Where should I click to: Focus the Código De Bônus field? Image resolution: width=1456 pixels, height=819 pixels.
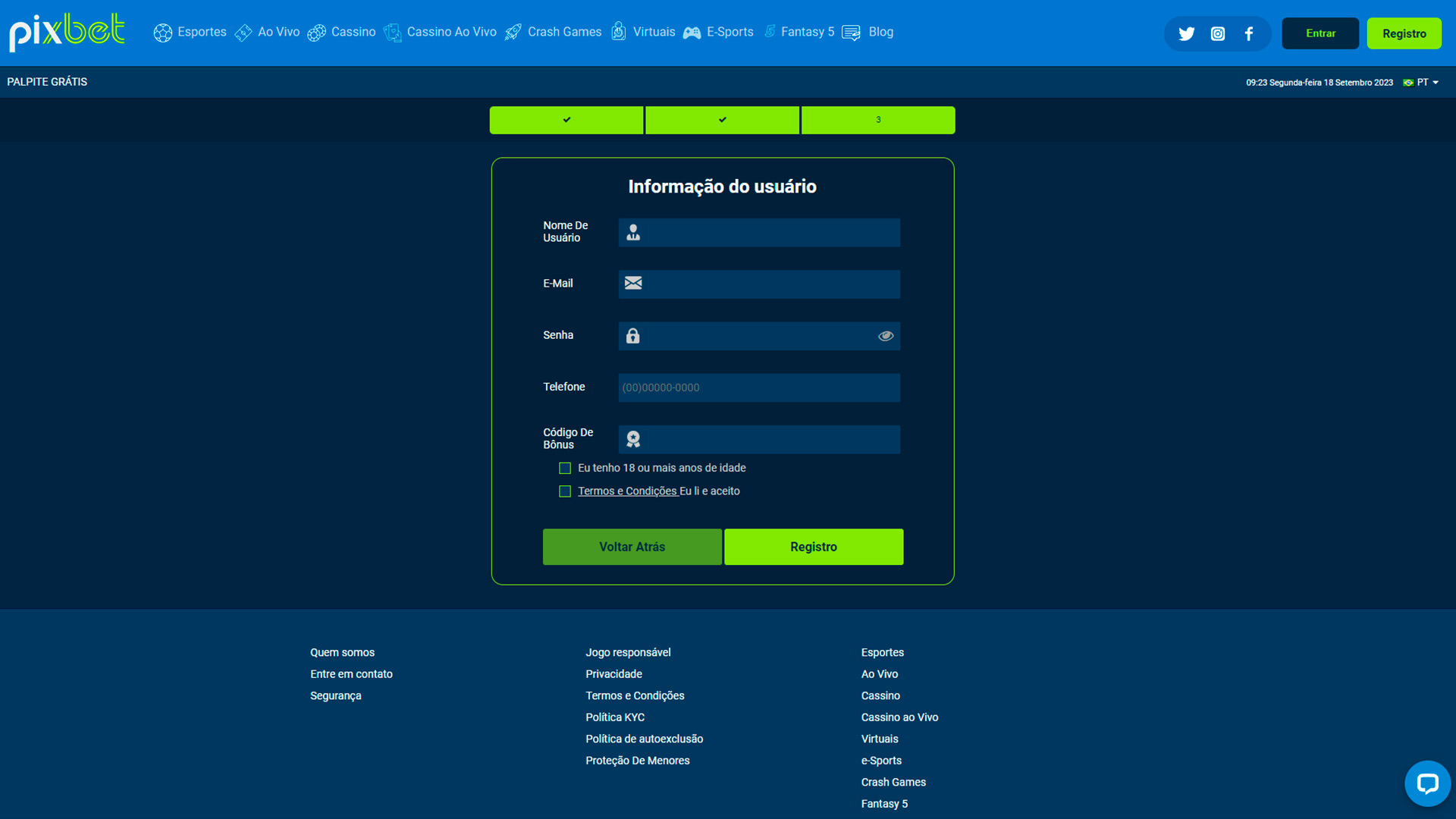pos(759,439)
